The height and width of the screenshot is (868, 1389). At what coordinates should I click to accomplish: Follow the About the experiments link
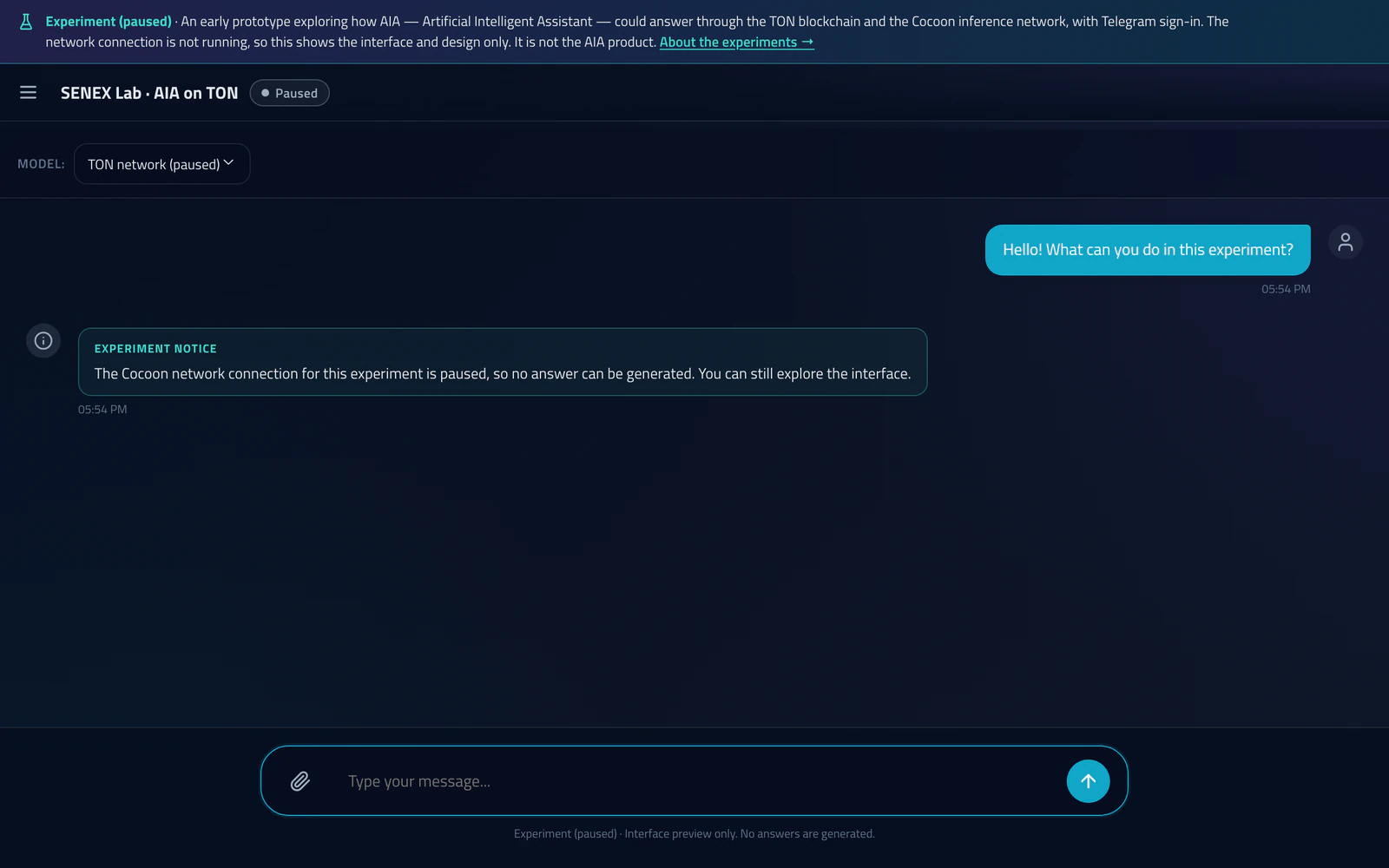click(x=736, y=42)
